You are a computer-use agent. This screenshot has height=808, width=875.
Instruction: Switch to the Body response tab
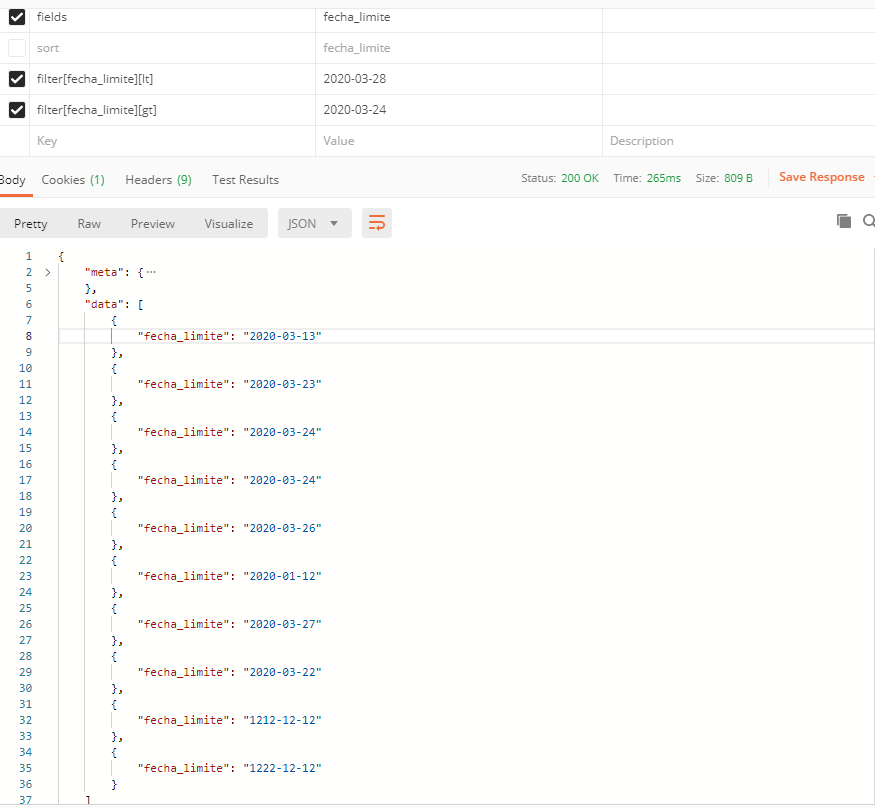click(12, 180)
